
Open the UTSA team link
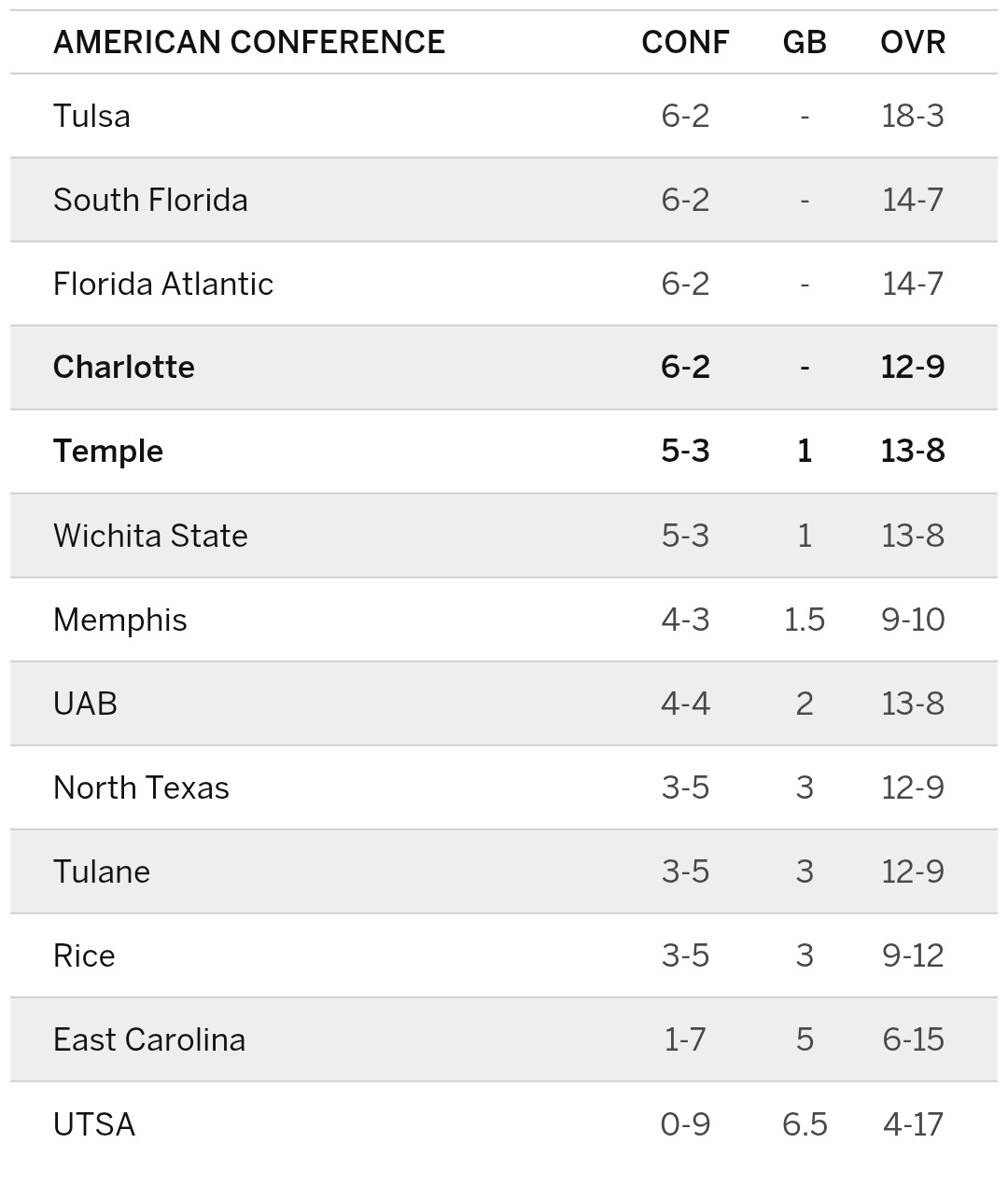pos(94,1123)
